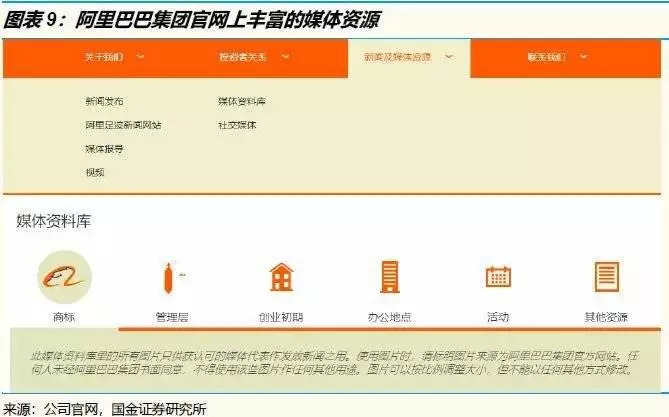Click the calendar icon for 活动
669x417 pixels.
tap(498, 277)
